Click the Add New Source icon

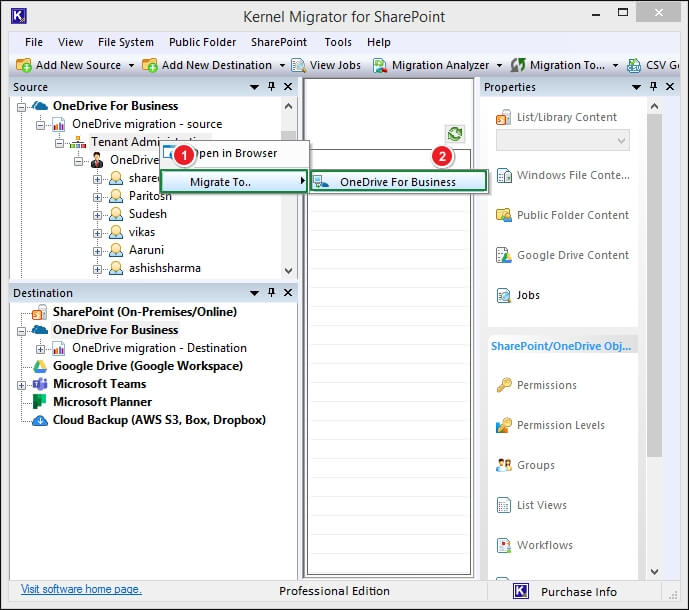24,65
